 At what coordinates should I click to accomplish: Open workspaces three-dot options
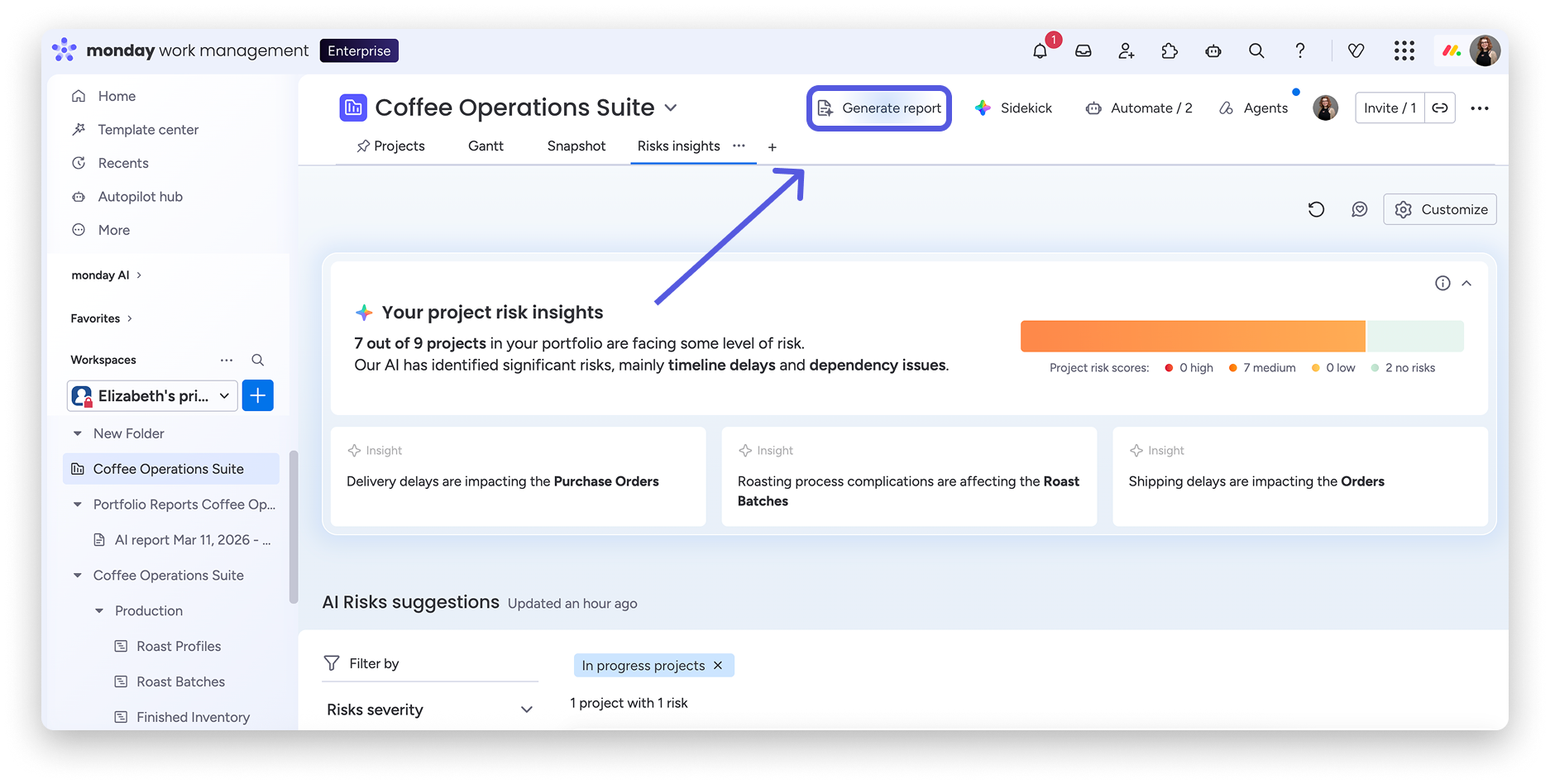227,361
